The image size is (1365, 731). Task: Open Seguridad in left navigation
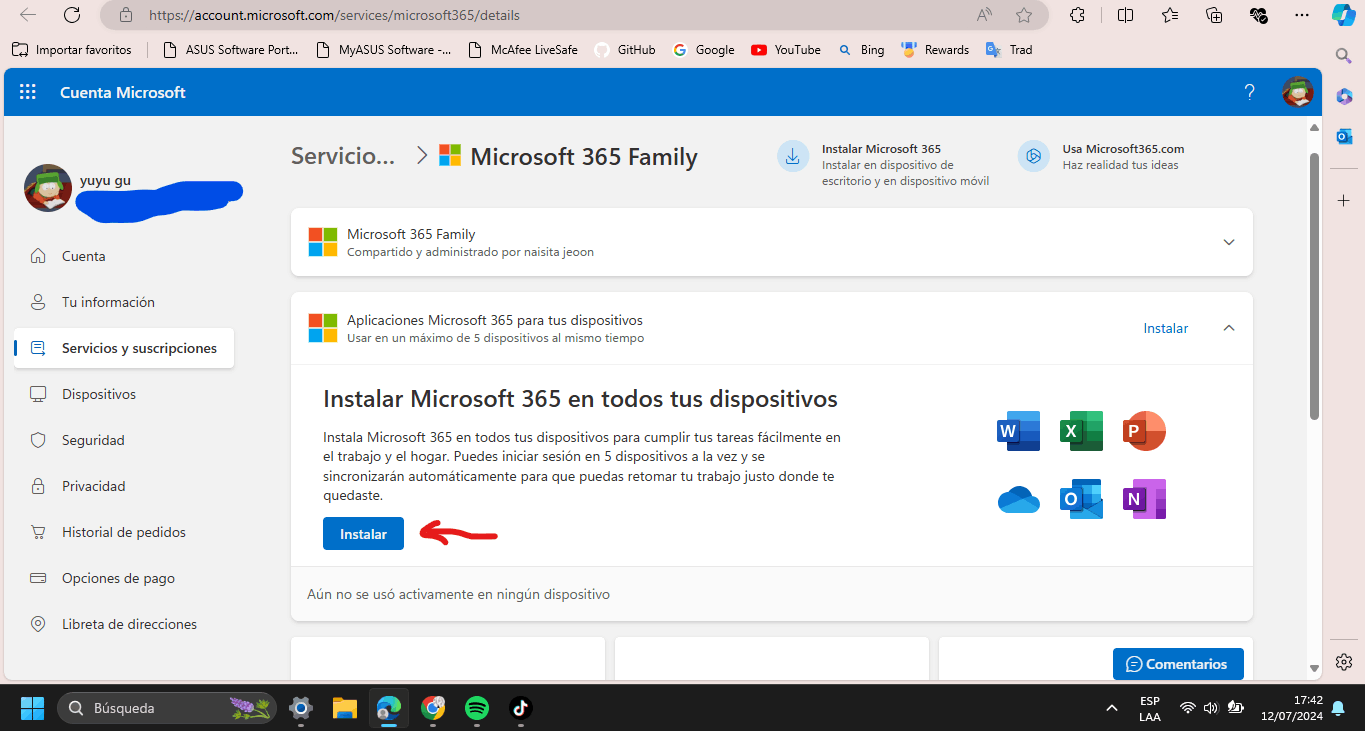123,440
